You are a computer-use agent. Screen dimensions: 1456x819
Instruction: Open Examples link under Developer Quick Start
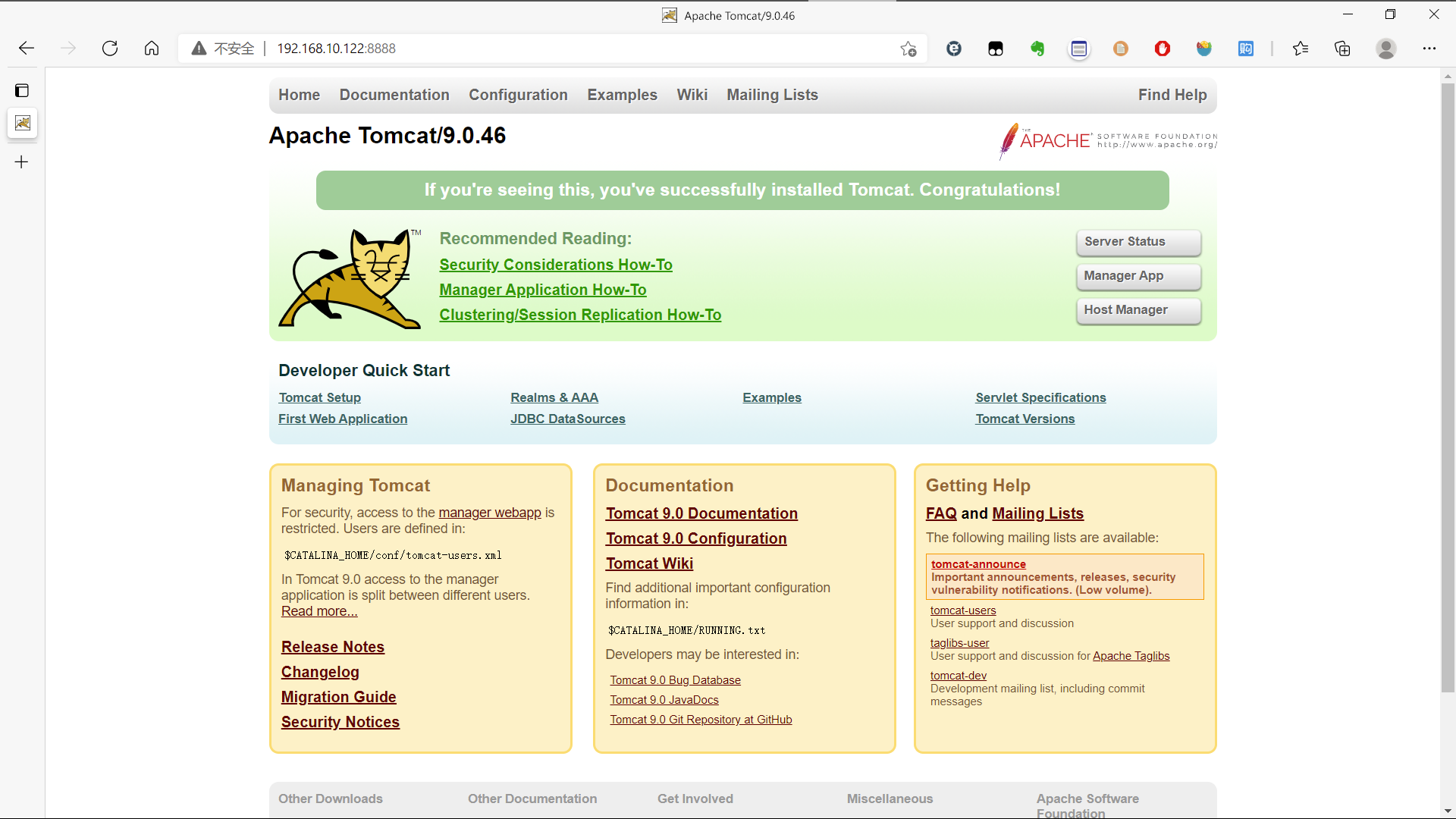tap(772, 397)
